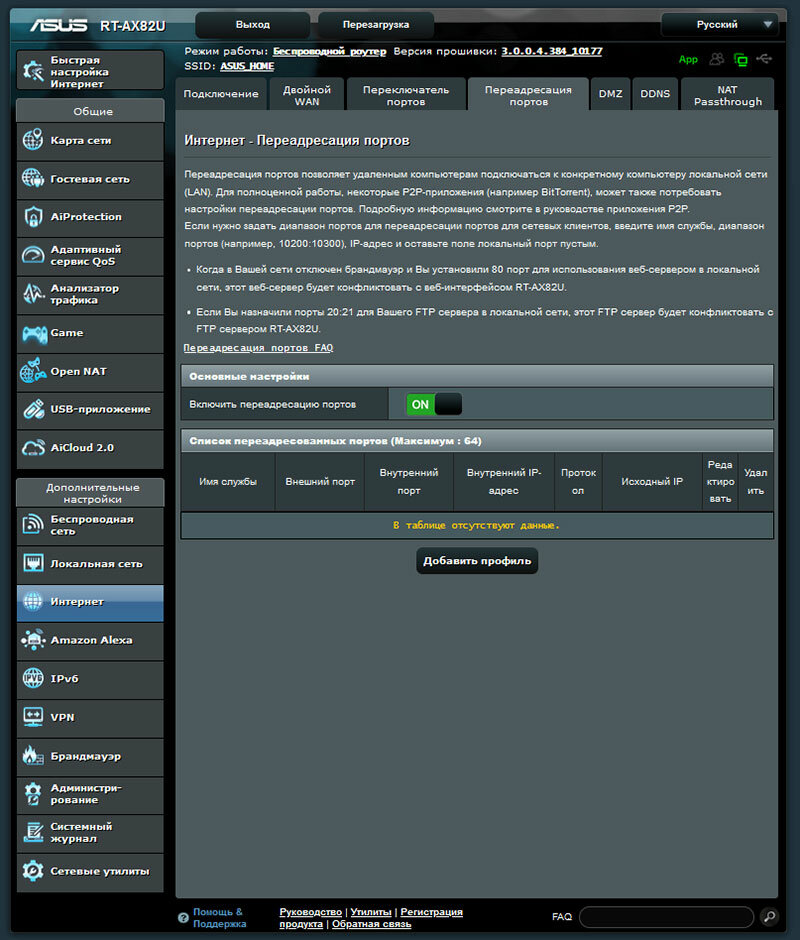Focus the FAQ search input field
Viewport: 800px width, 940px height.
click(x=666, y=917)
